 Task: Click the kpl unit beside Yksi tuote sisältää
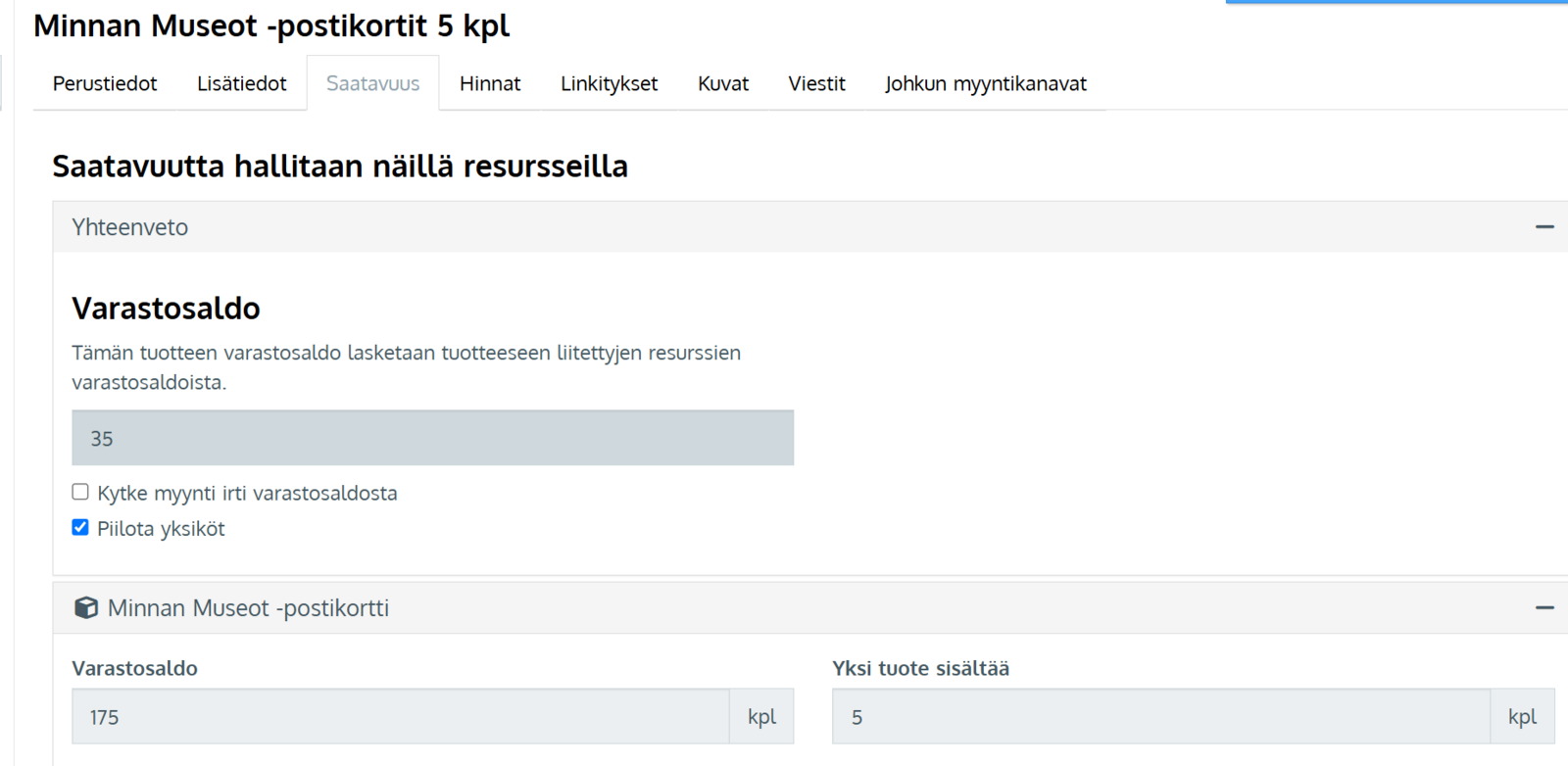pos(1522,717)
